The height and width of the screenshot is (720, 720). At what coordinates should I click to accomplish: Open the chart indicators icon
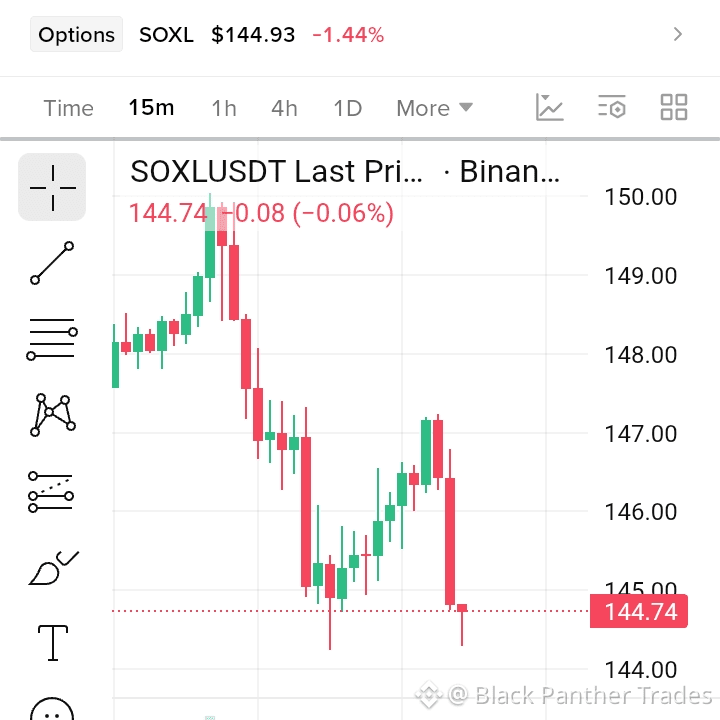click(549, 107)
